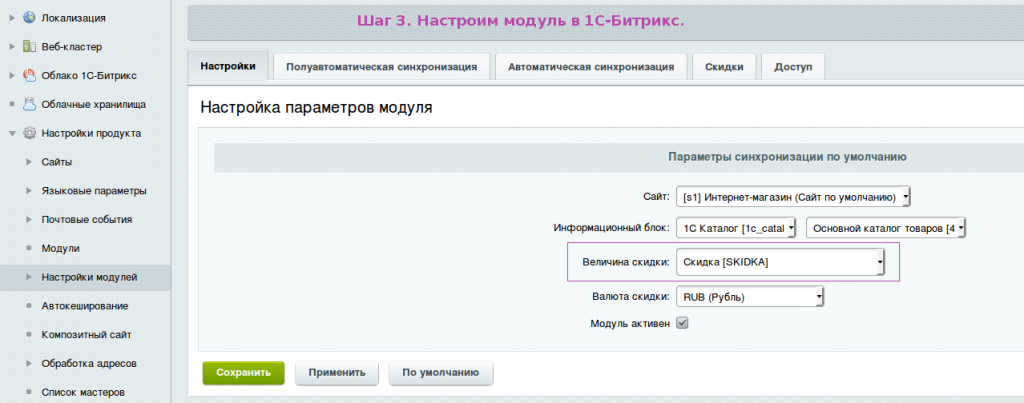Open the Сайт dropdown
The image size is (1024, 403).
tap(794, 197)
